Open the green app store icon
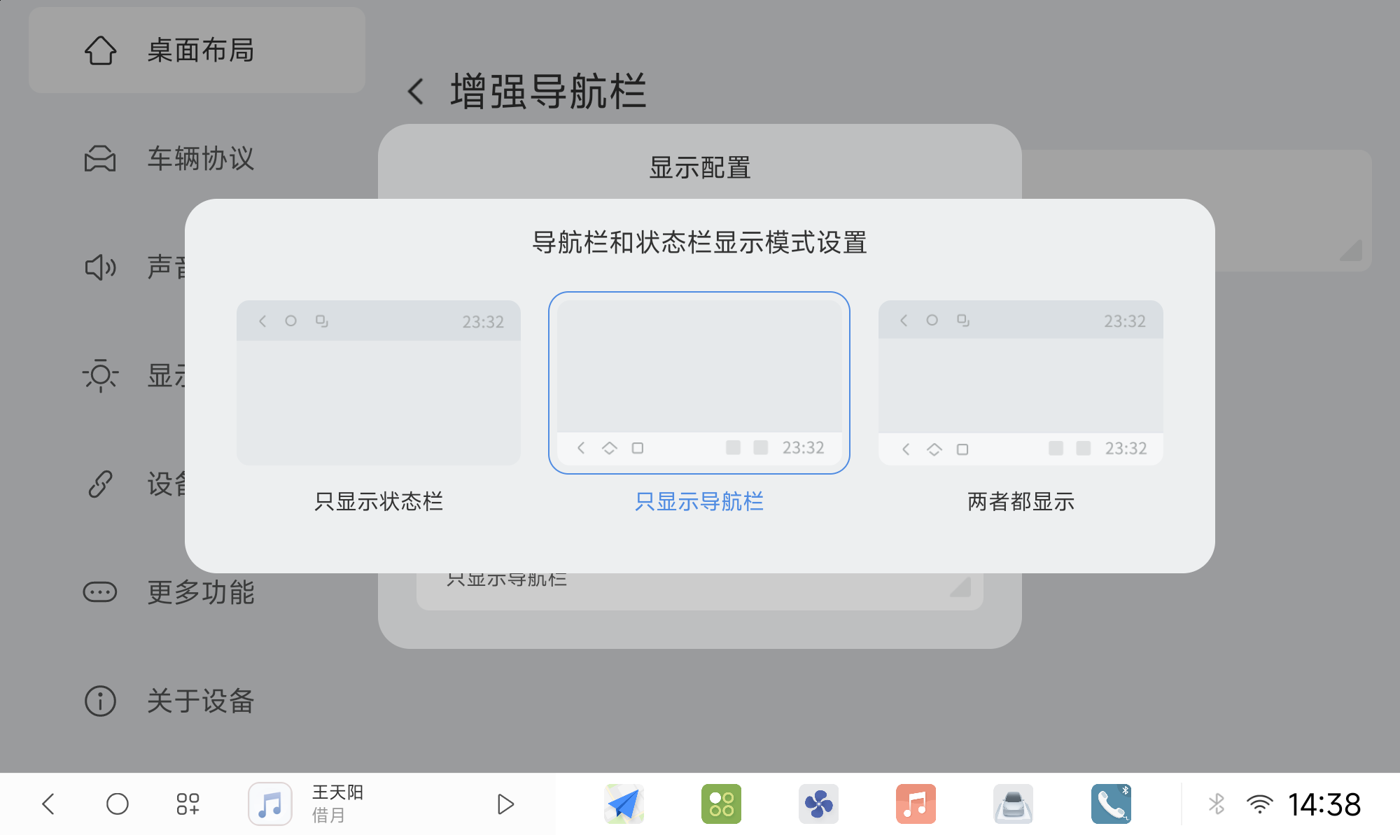Screen dimensions: 1400x840 [721, 804]
